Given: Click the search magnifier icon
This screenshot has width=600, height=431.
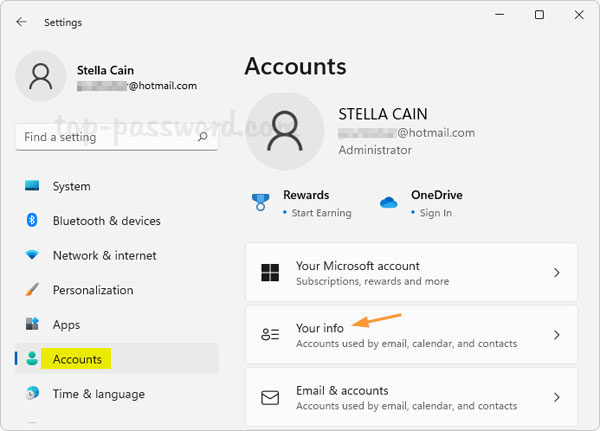Looking at the screenshot, I should pos(203,136).
